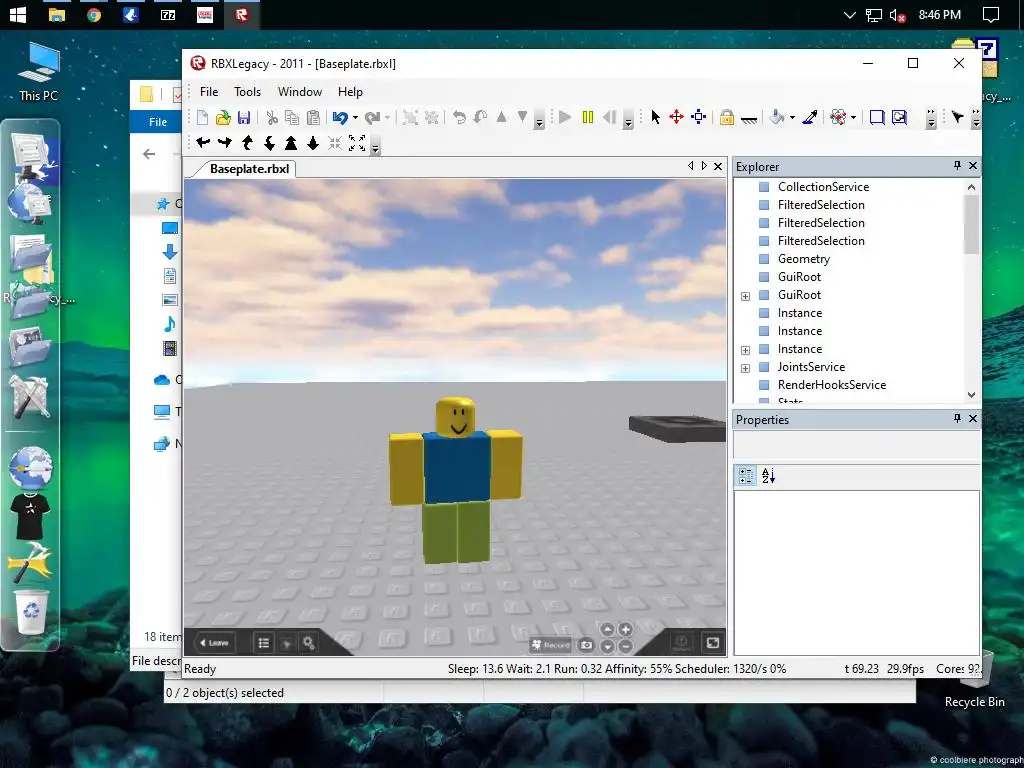Image resolution: width=1024 pixels, height=768 pixels.
Task: Save the place with the floppy disk icon
Action: (244, 118)
